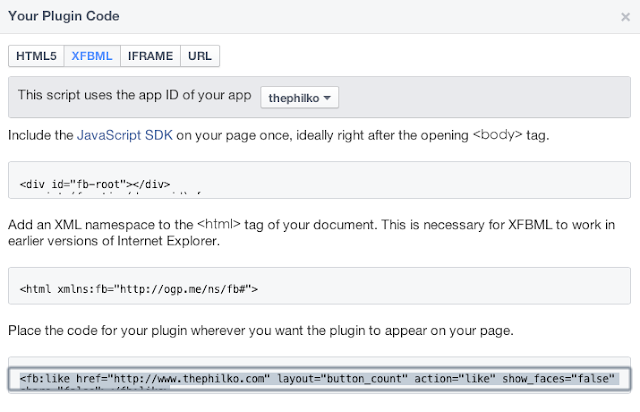
Task: Click the 'Your Plugin Code' dialog title
Action: 64,16
